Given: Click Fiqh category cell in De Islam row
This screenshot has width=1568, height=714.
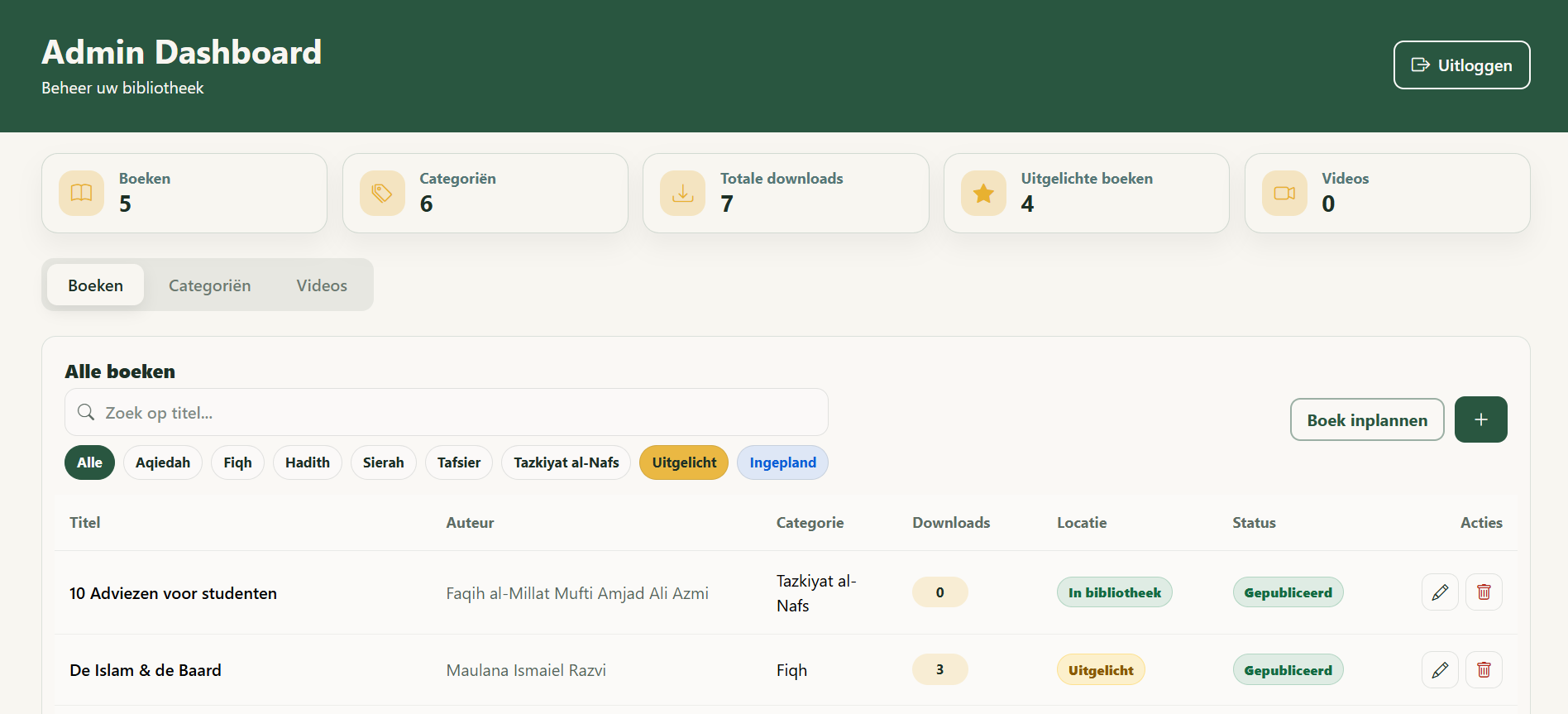Looking at the screenshot, I should pos(791,670).
